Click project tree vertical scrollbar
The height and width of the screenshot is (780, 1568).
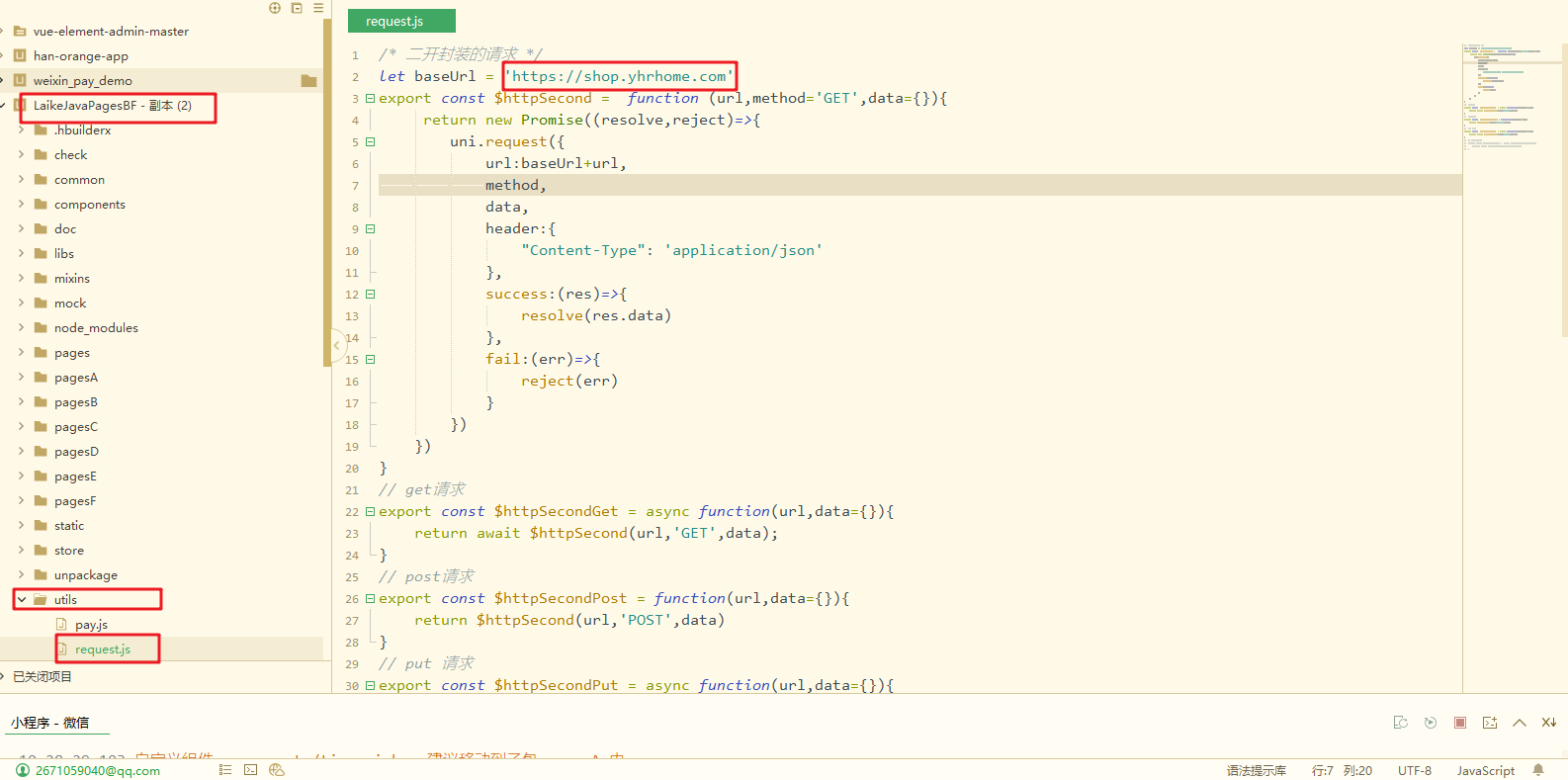[326, 193]
